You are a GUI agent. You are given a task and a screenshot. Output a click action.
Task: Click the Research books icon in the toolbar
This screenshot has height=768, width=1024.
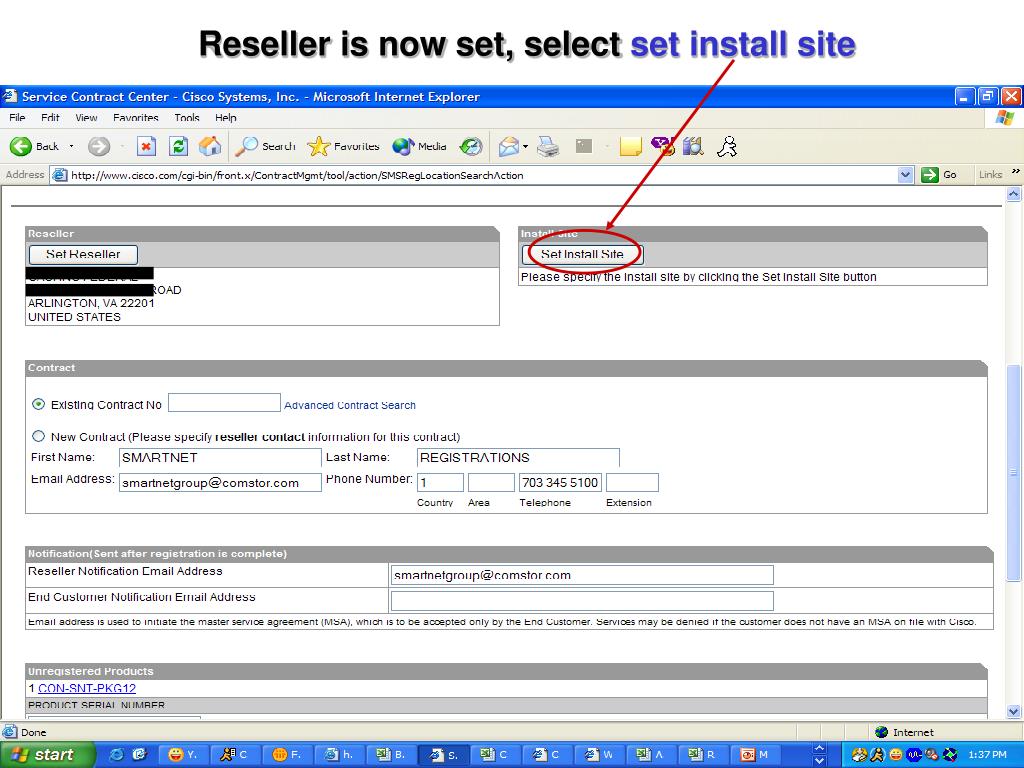point(693,146)
